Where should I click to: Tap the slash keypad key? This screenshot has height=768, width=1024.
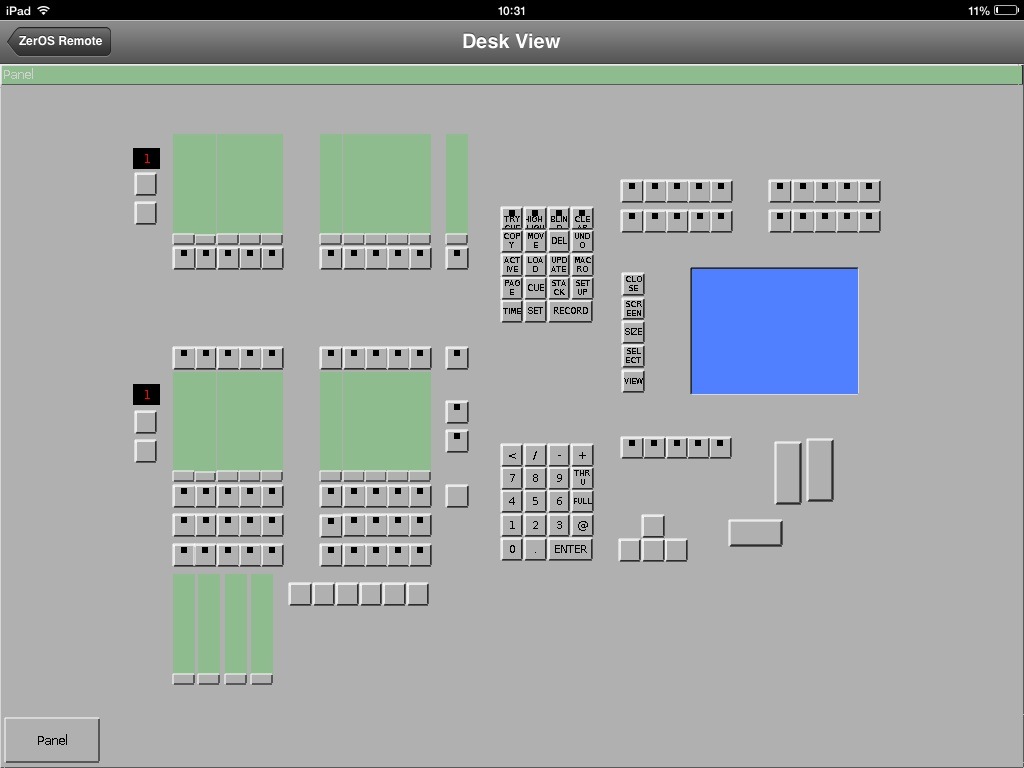click(536, 455)
